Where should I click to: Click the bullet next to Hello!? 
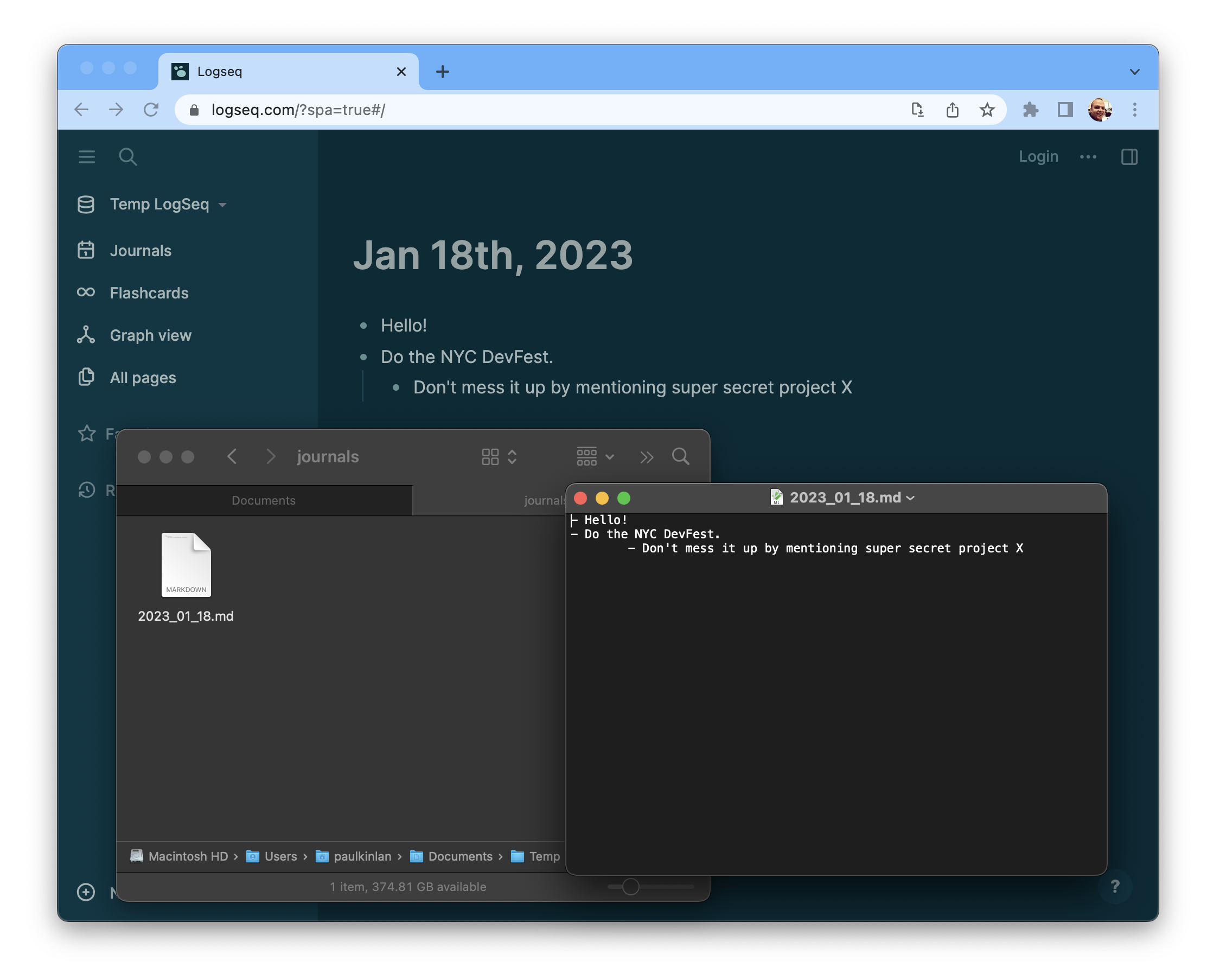tap(363, 326)
